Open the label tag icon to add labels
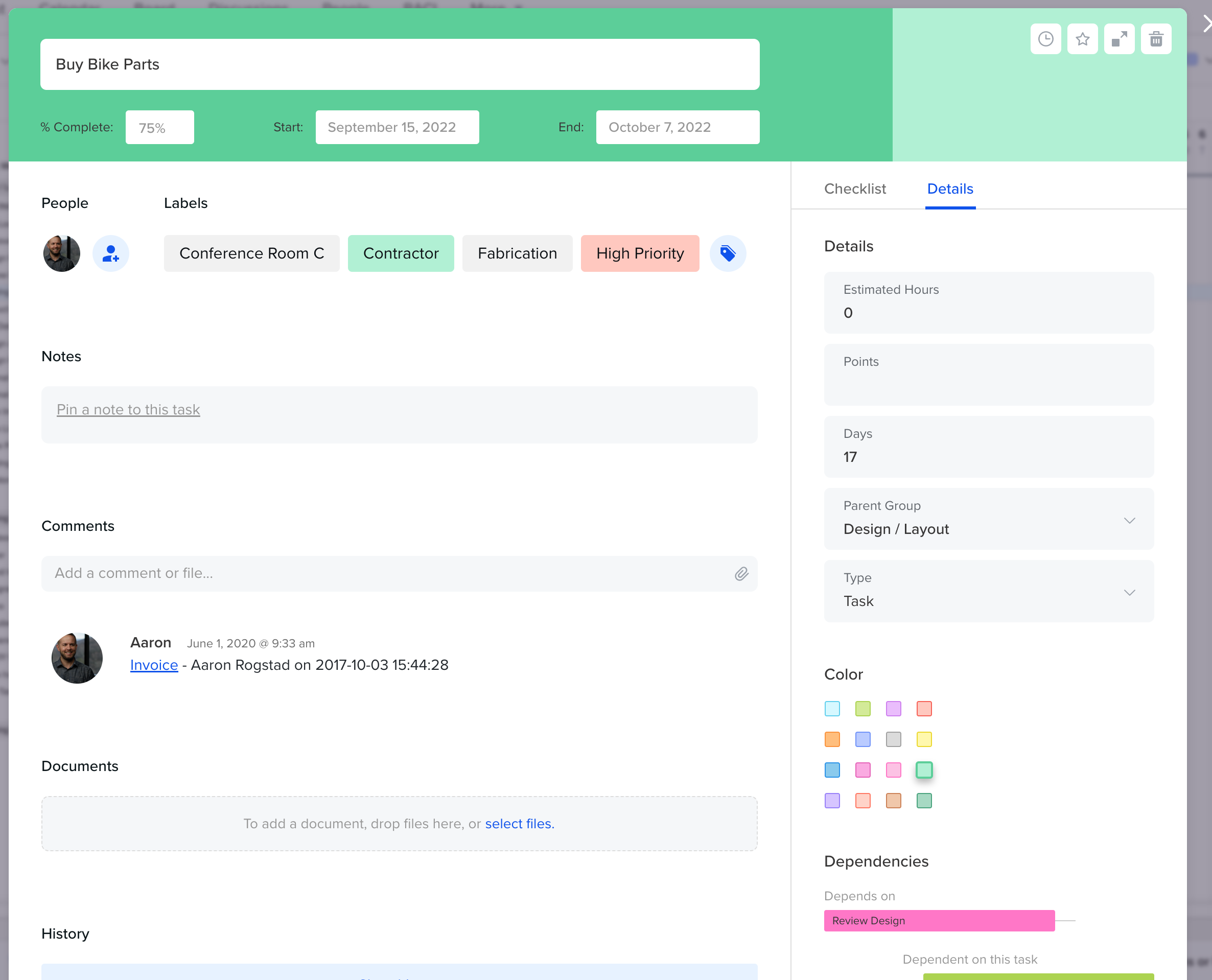 pos(728,253)
